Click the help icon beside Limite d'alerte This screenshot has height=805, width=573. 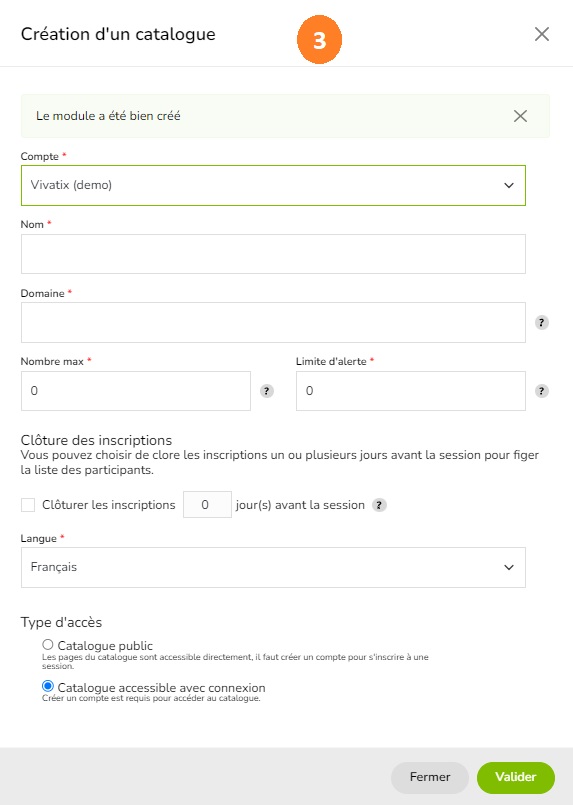coord(542,391)
